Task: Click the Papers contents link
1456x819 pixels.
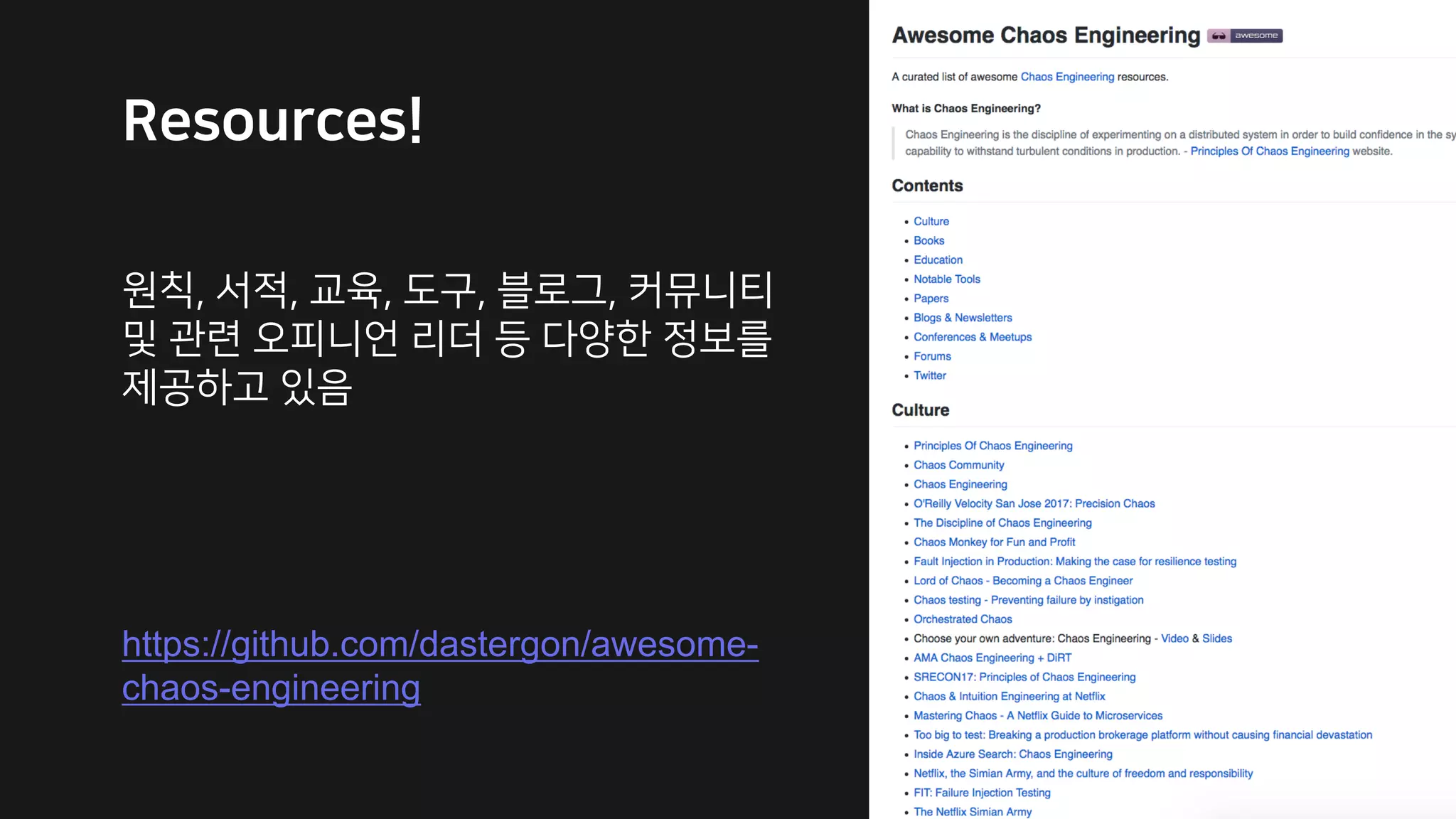Action: click(931, 299)
